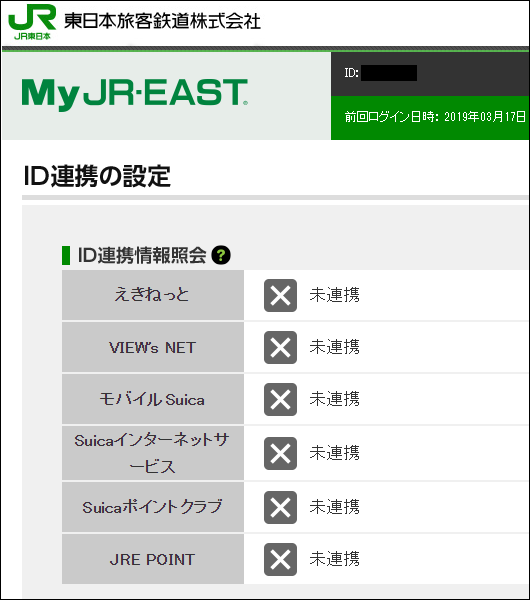Select the Suicaポイントクラブ label
The image size is (530, 600).
pyautogui.click(x=152, y=507)
